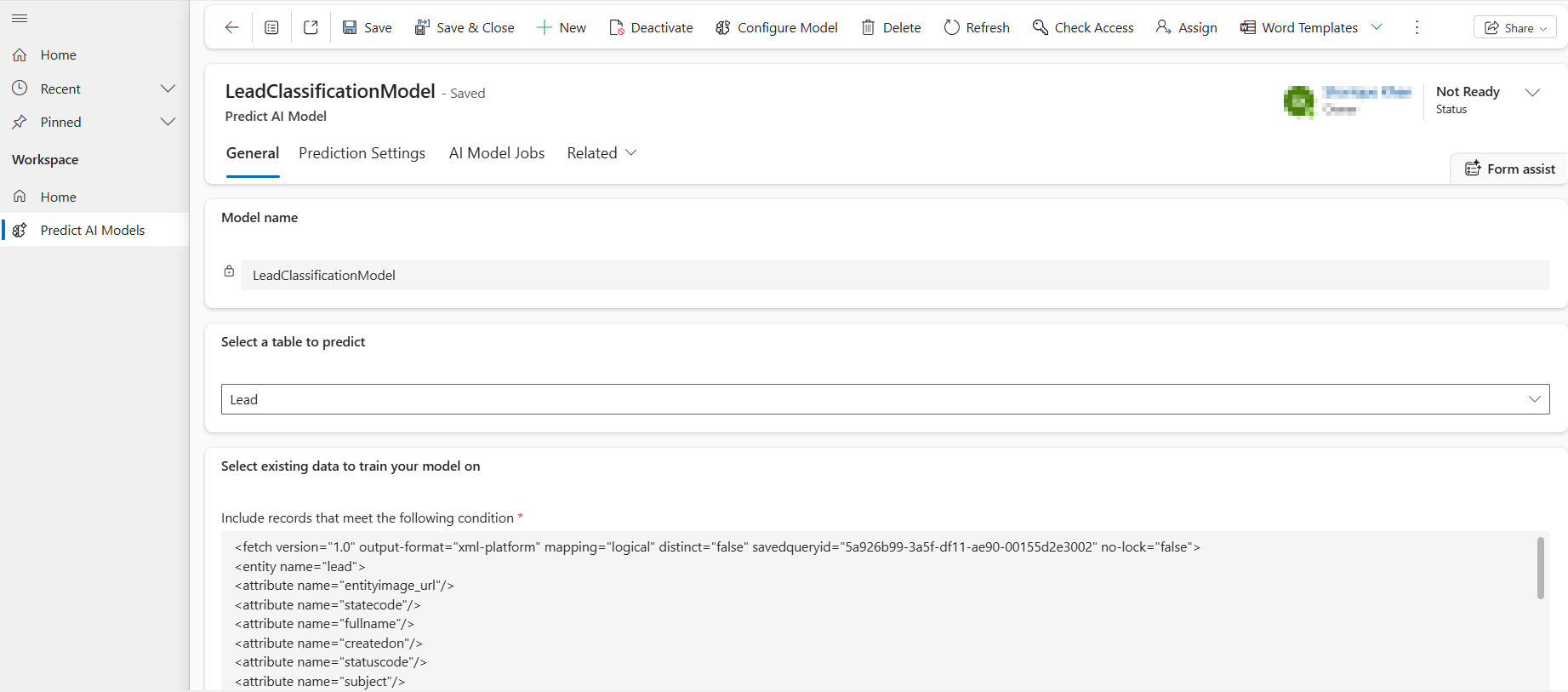Expand the header Status chevron
This screenshot has height=692, width=1568.
1532,93
